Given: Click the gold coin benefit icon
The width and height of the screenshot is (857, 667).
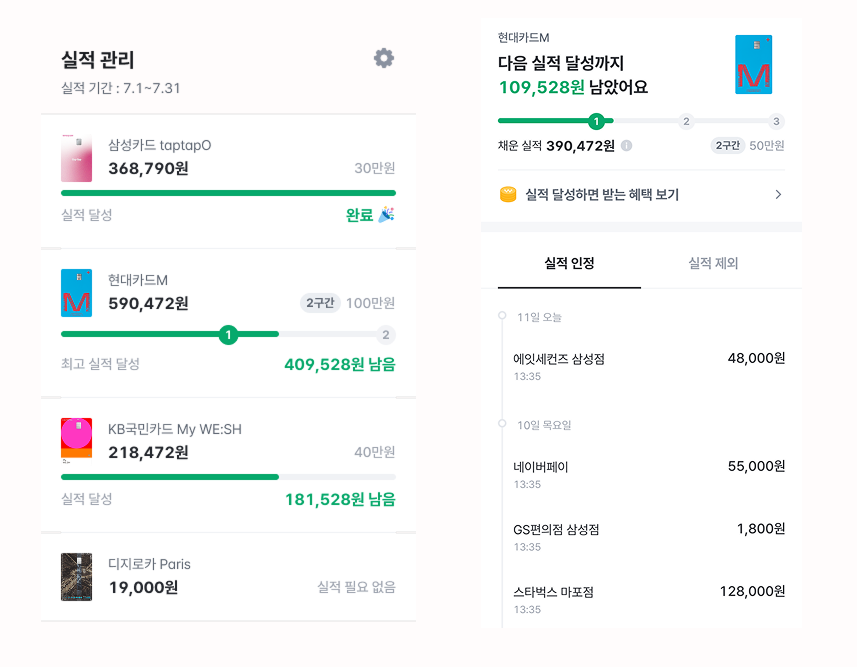Looking at the screenshot, I should point(508,195).
